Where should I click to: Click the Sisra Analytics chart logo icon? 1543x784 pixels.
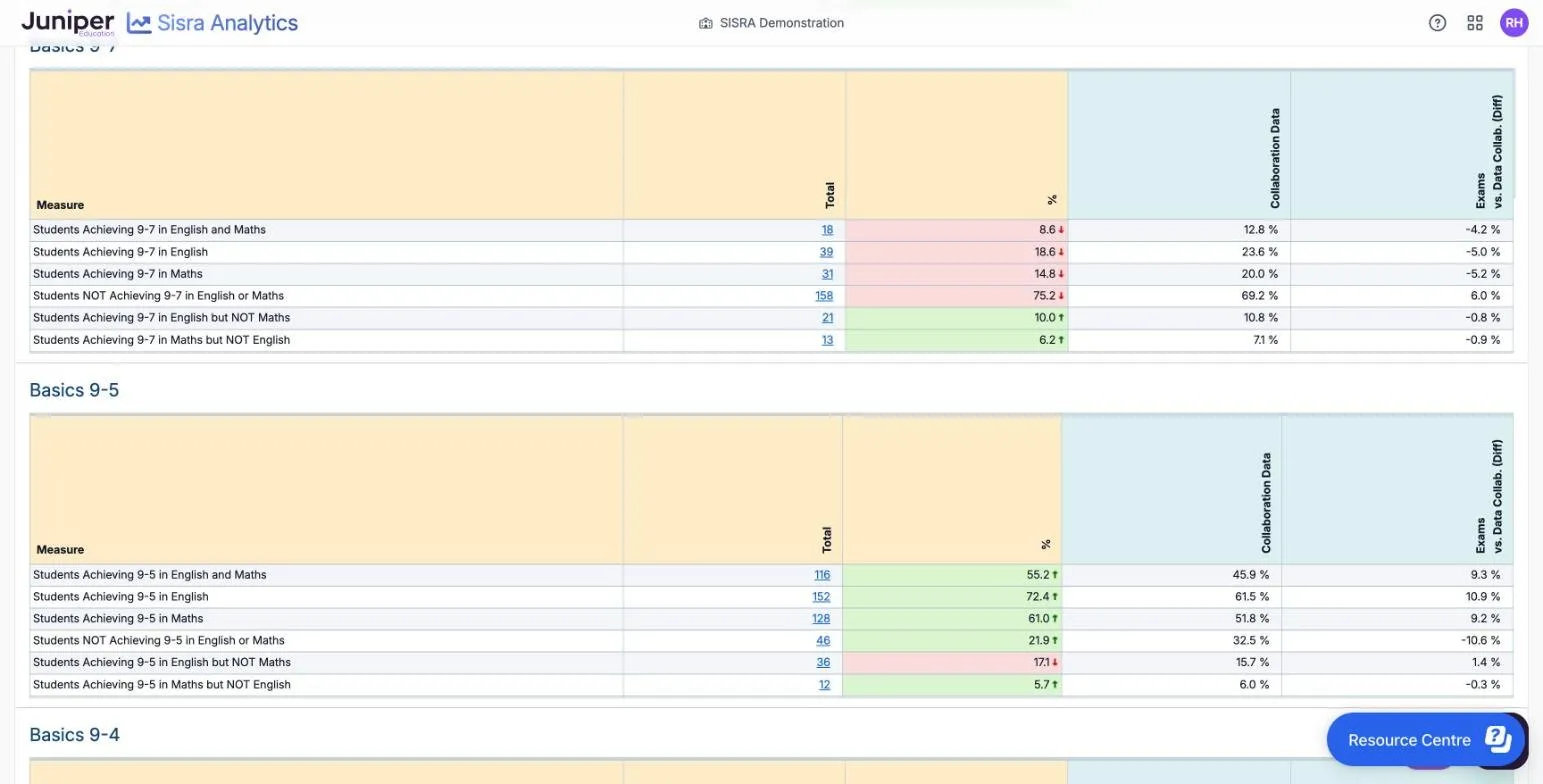pos(139,23)
